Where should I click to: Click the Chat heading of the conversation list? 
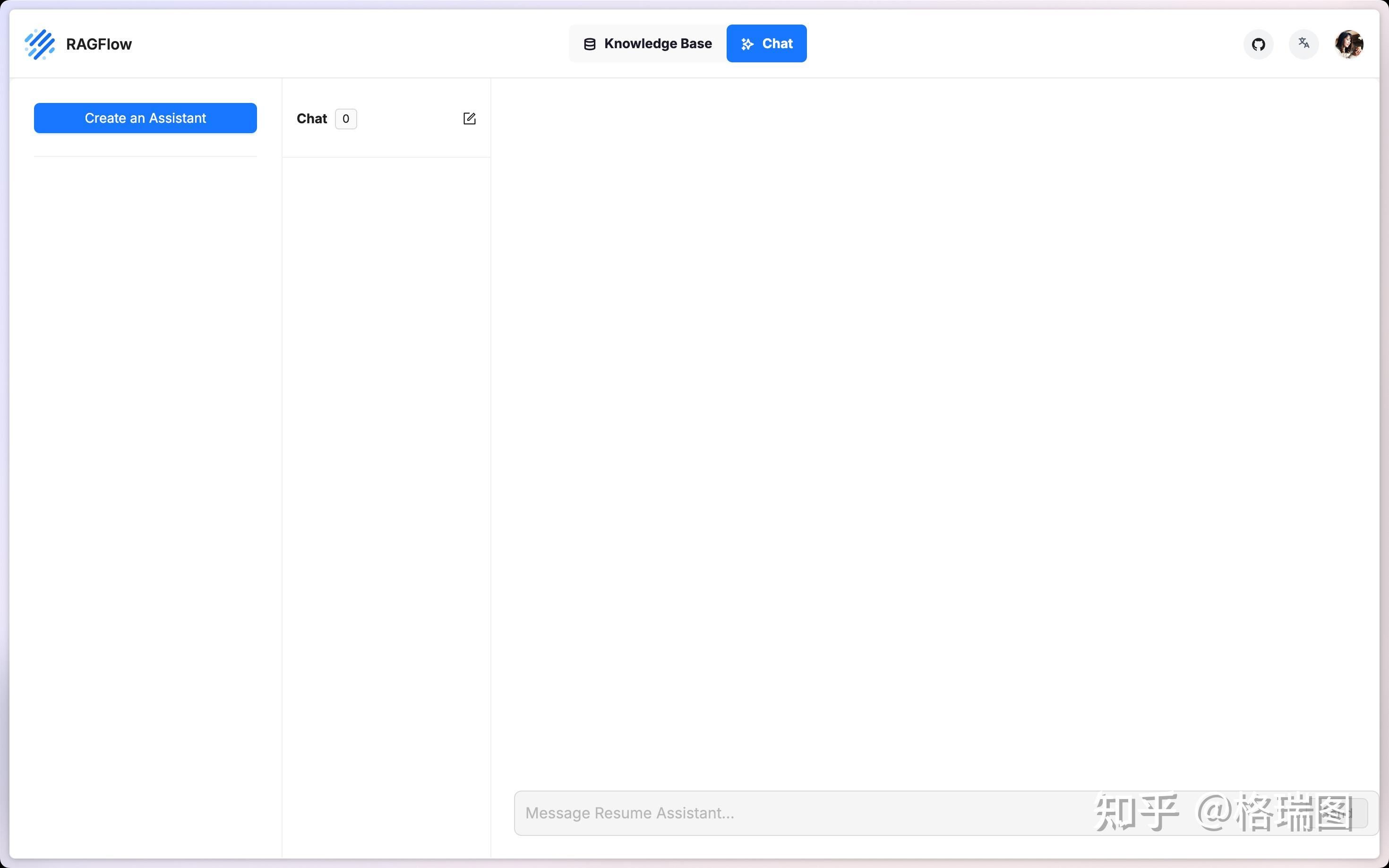click(x=311, y=119)
